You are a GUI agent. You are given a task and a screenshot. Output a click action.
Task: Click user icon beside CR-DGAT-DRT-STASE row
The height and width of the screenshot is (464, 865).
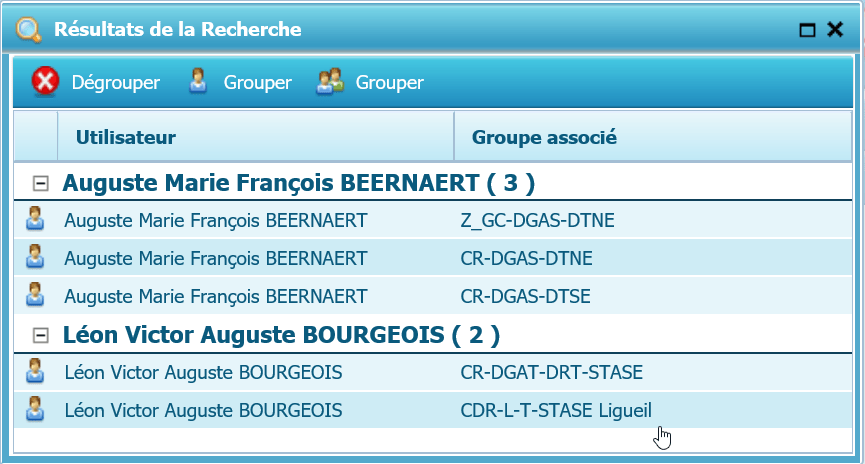pos(35,372)
